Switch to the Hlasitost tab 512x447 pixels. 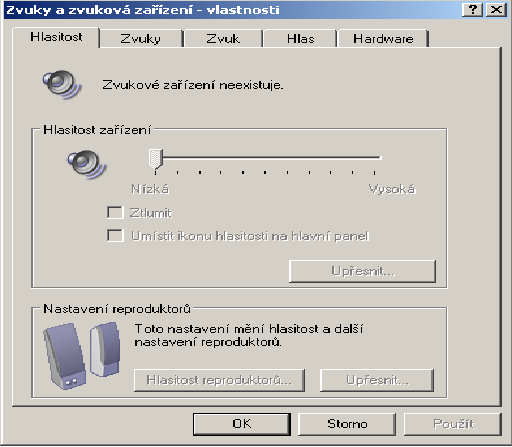[56, 37]
